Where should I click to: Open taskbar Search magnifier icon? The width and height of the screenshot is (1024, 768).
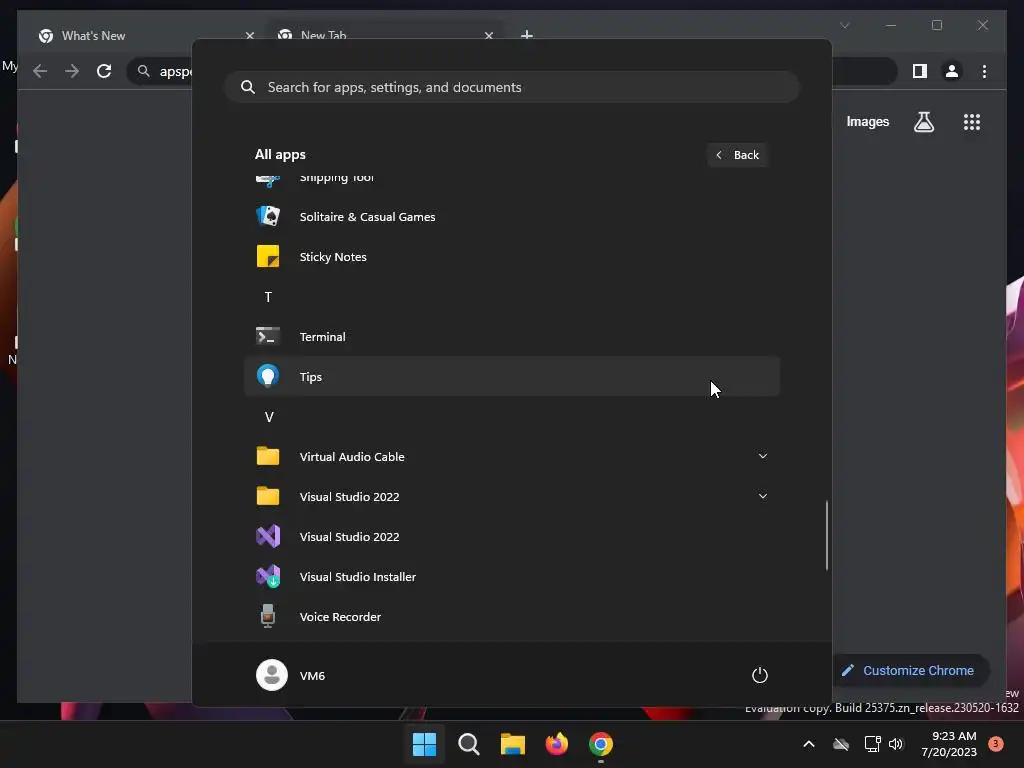coord(469,744)
